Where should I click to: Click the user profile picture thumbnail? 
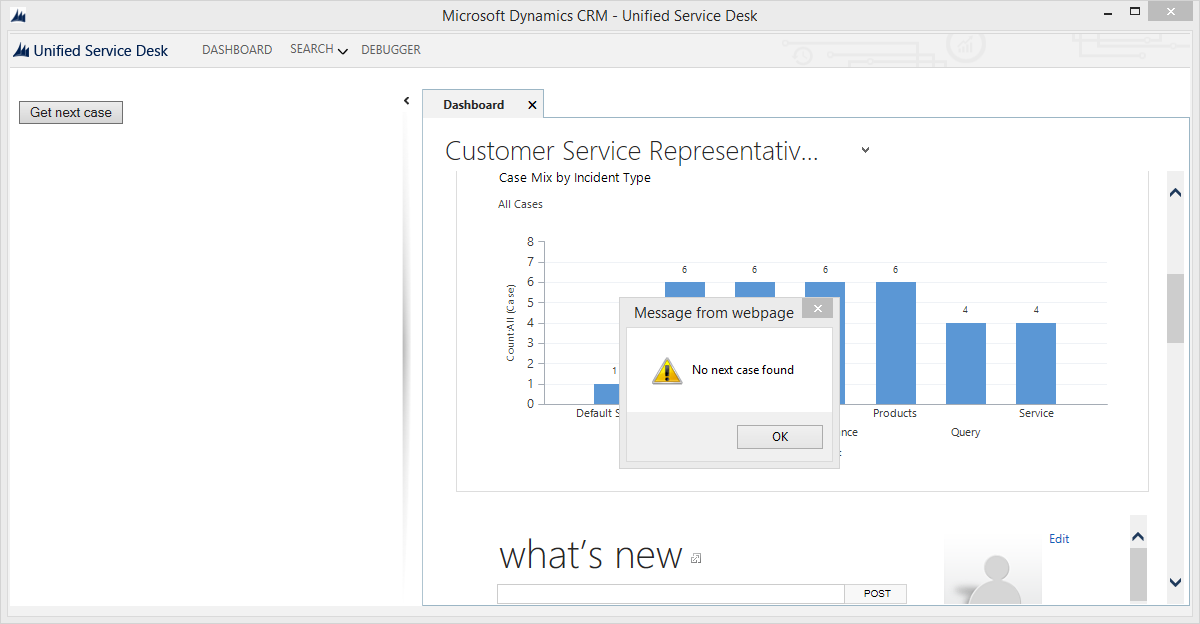[993, 572]
